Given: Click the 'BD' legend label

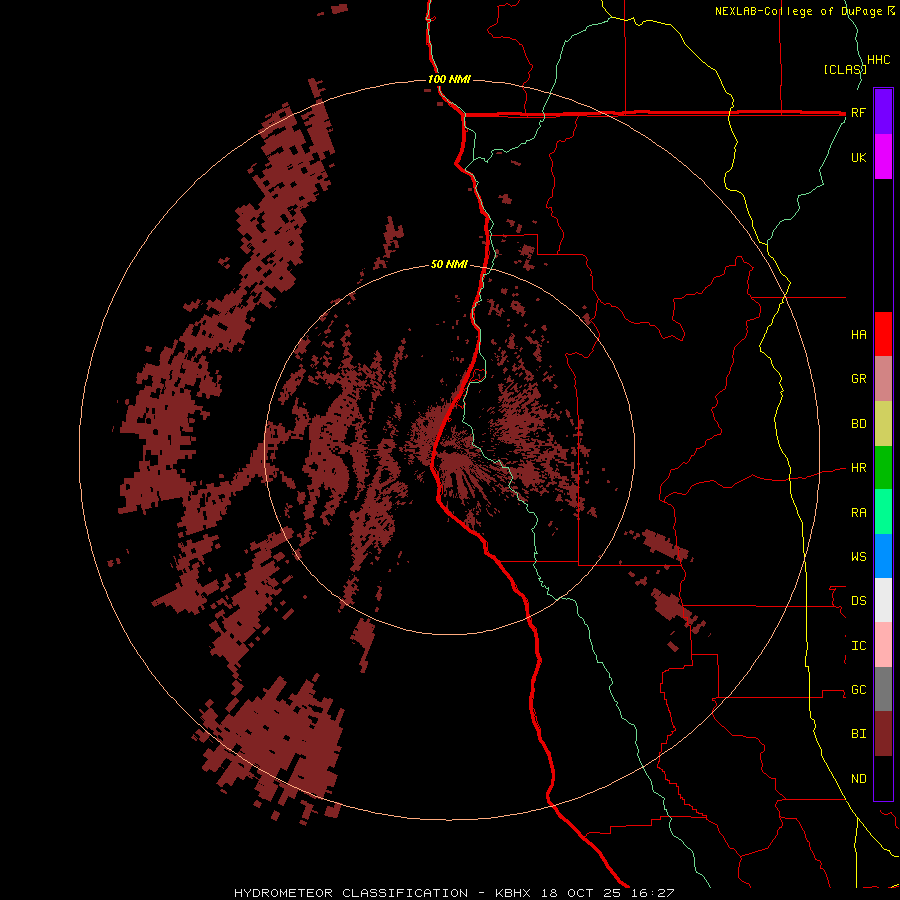Looking at the screenshot, I should [858, 424].
